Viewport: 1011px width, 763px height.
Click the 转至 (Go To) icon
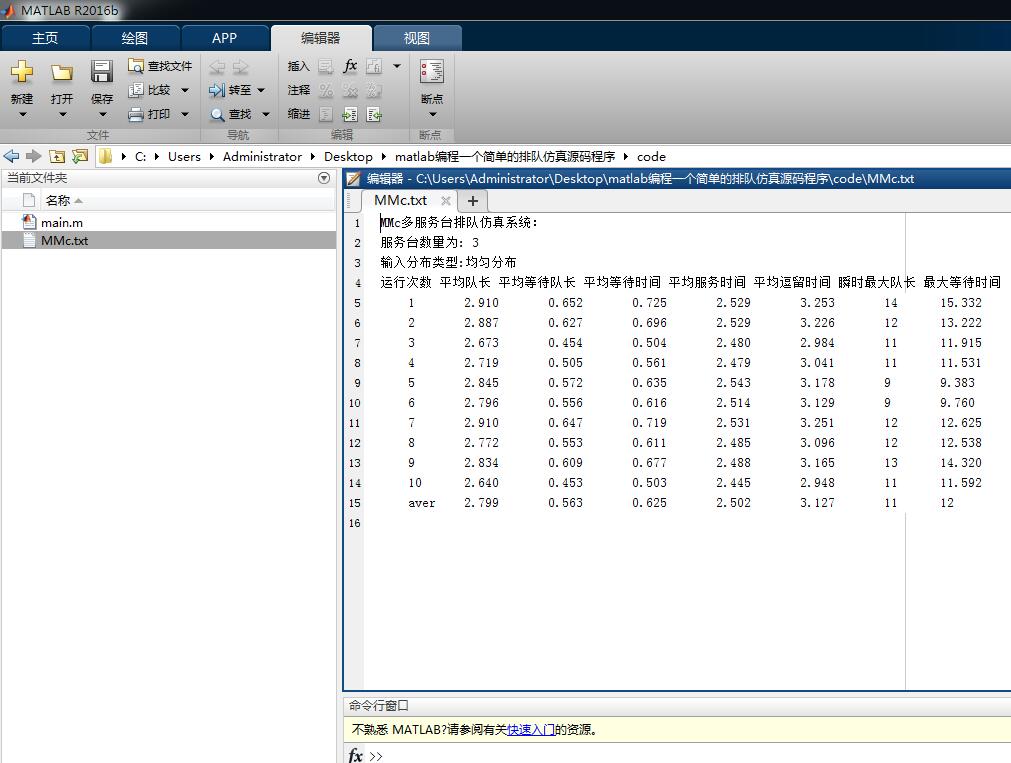click(x=217, y=90)
